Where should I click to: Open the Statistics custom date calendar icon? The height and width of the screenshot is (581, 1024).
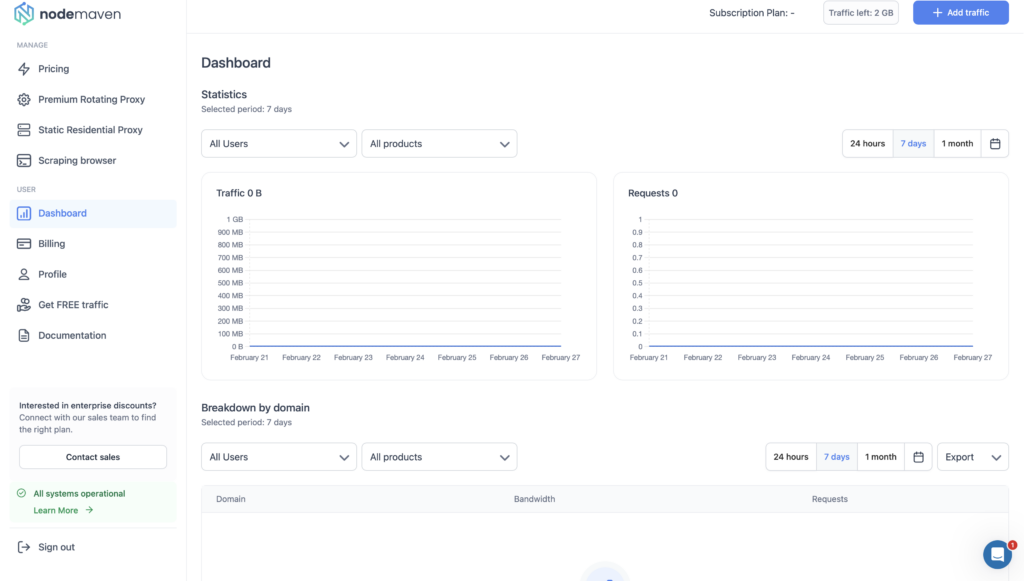click(x=995, y=144)
